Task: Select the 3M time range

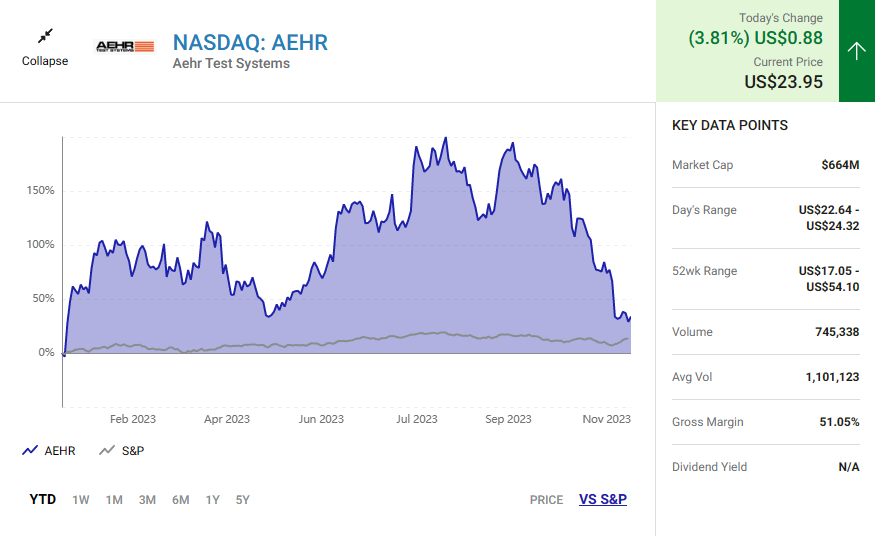Action: [x=147, y=500]
